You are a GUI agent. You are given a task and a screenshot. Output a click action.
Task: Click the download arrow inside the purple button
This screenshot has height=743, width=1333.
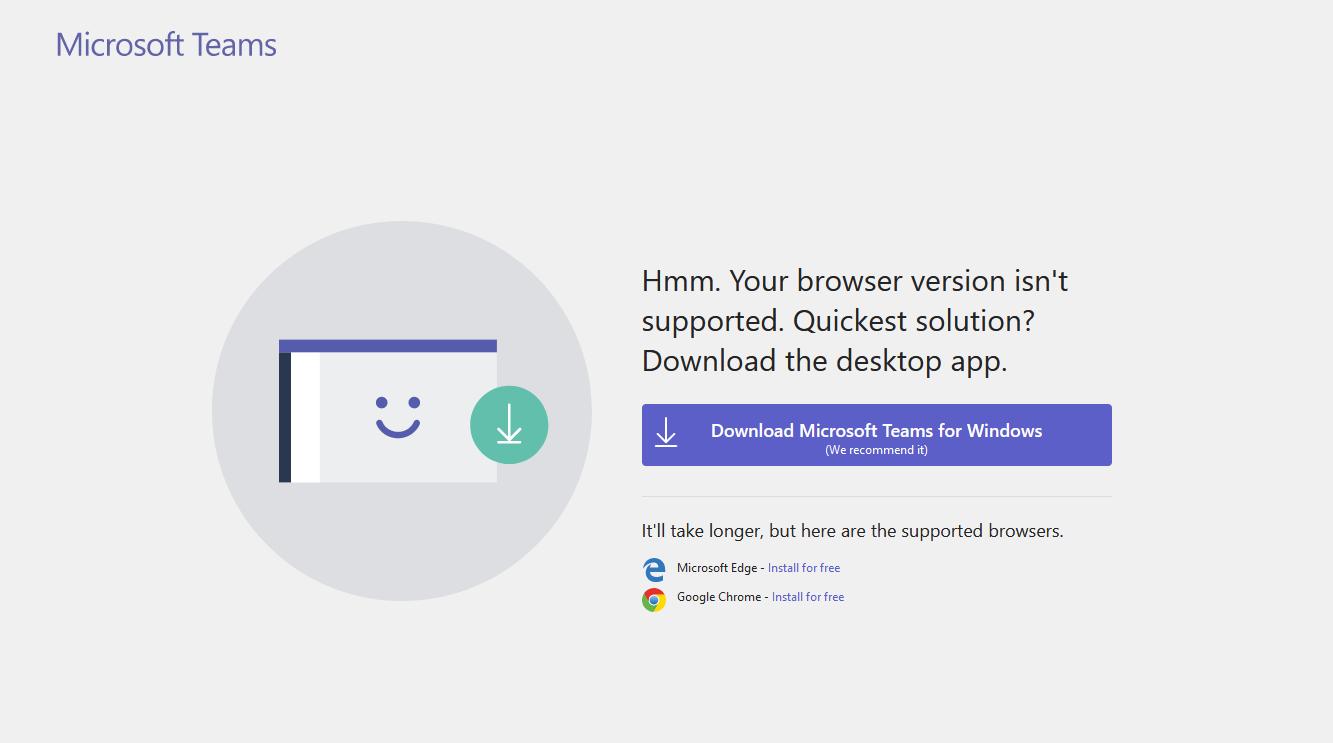(x=666, y=433)
